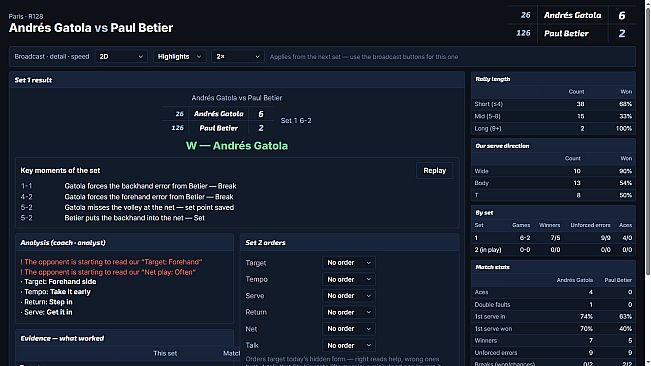This screenshot has height=366, width=651.
Task: Open the Return order dropdown
Action: tap(349, 312)
